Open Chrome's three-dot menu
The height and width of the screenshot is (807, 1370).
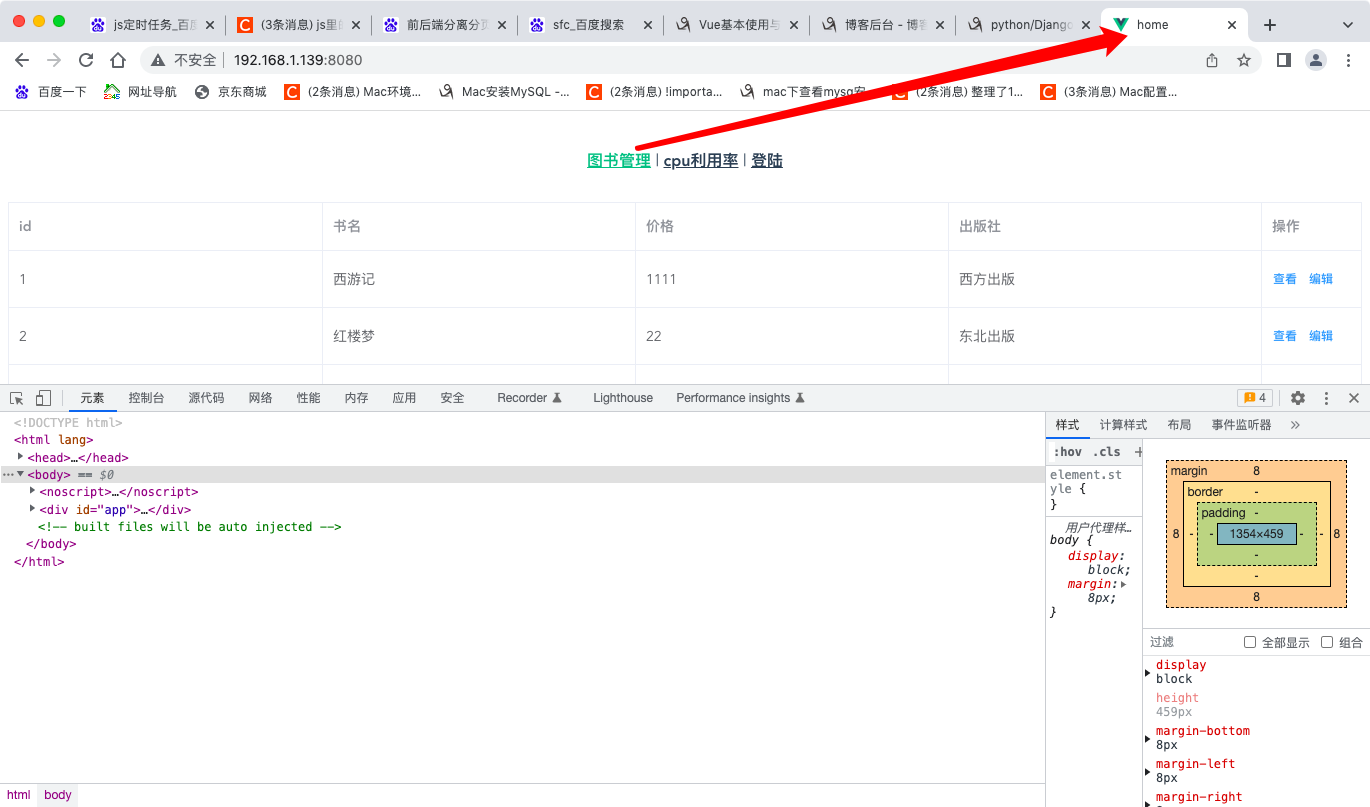1348,60
